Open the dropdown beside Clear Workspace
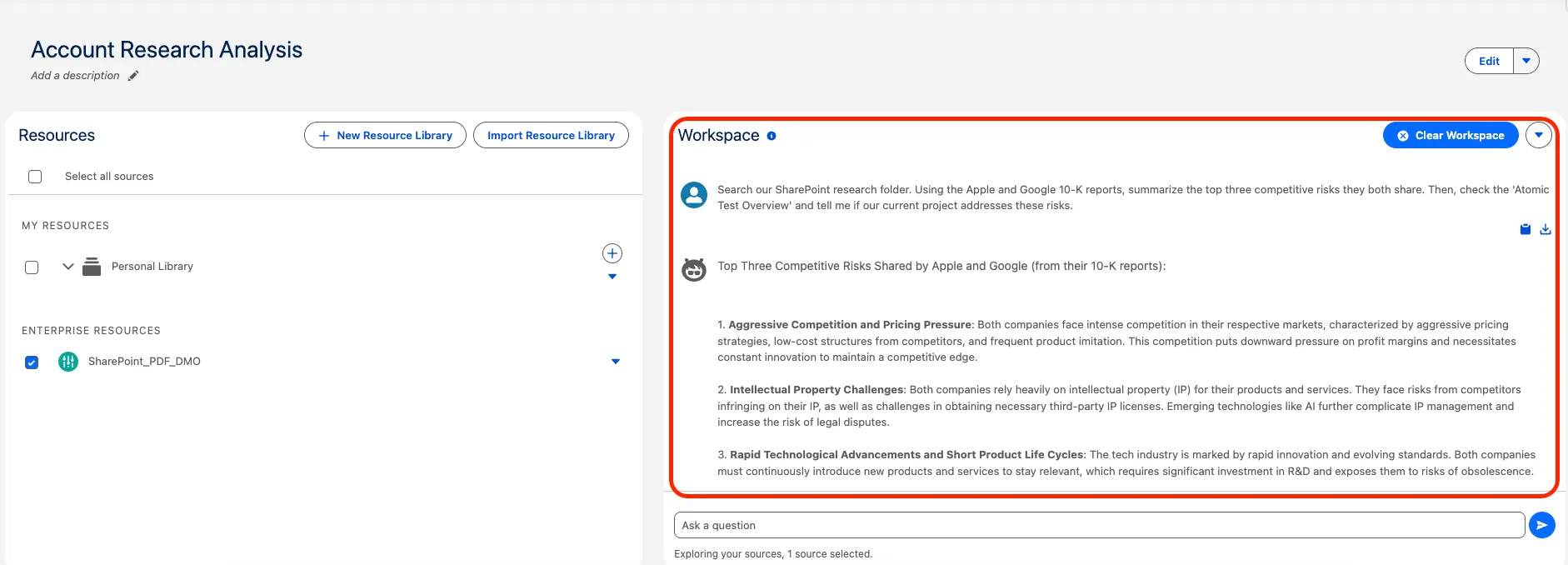Viewport: 1568px width, 565px height. coord(1539,135)
